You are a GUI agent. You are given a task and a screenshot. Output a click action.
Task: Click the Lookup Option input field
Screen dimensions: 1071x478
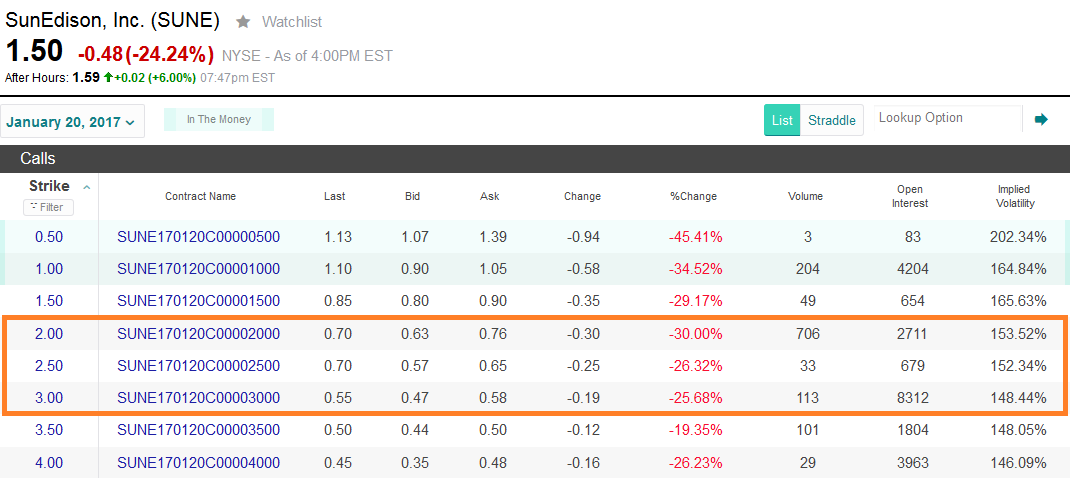coord(948,118)
